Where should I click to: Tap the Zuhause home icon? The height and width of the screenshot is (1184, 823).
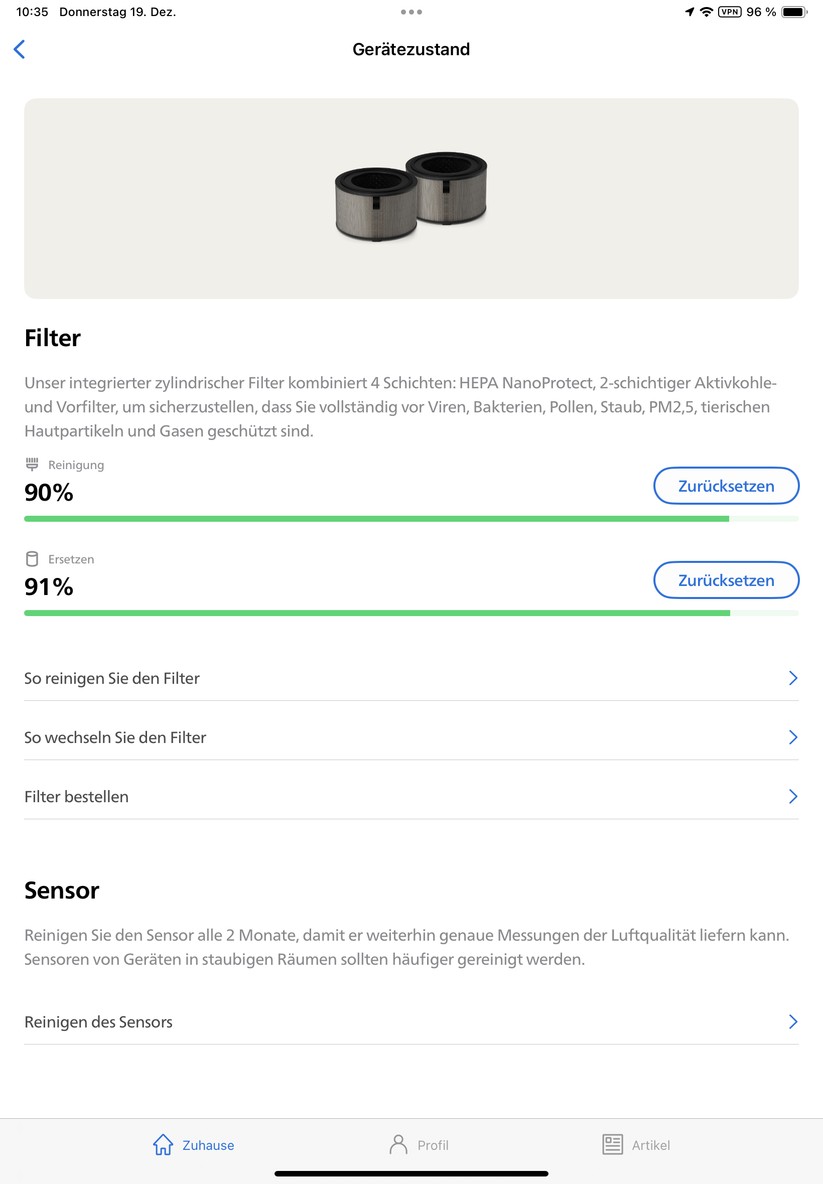(164, 1144)
